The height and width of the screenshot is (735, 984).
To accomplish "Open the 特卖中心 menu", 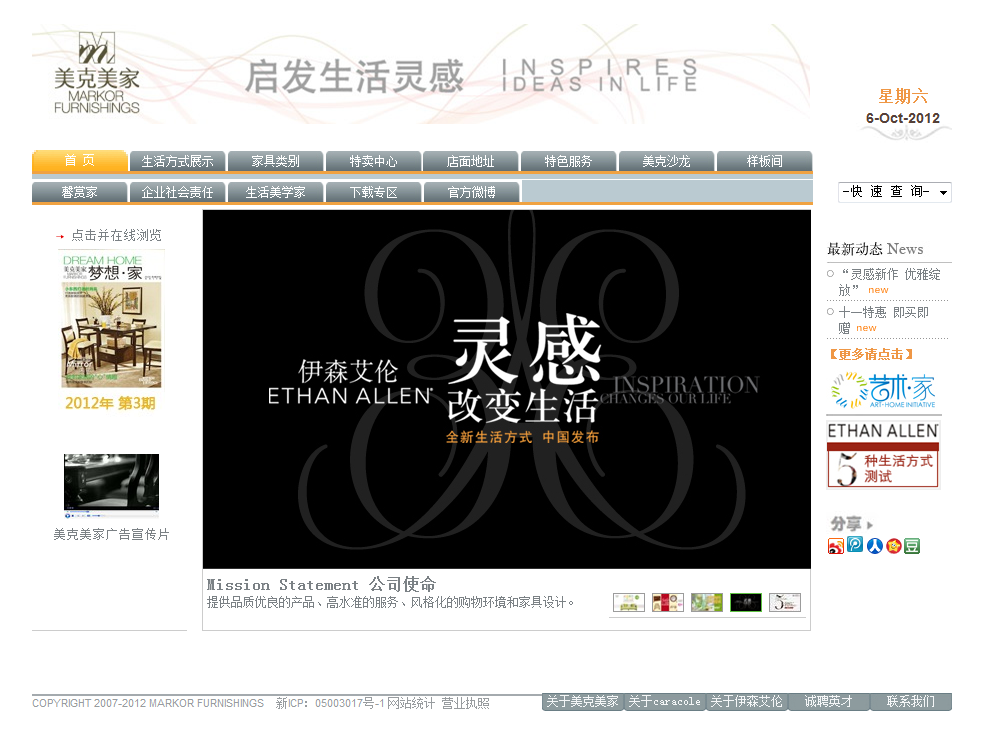I will coord(373,161).
